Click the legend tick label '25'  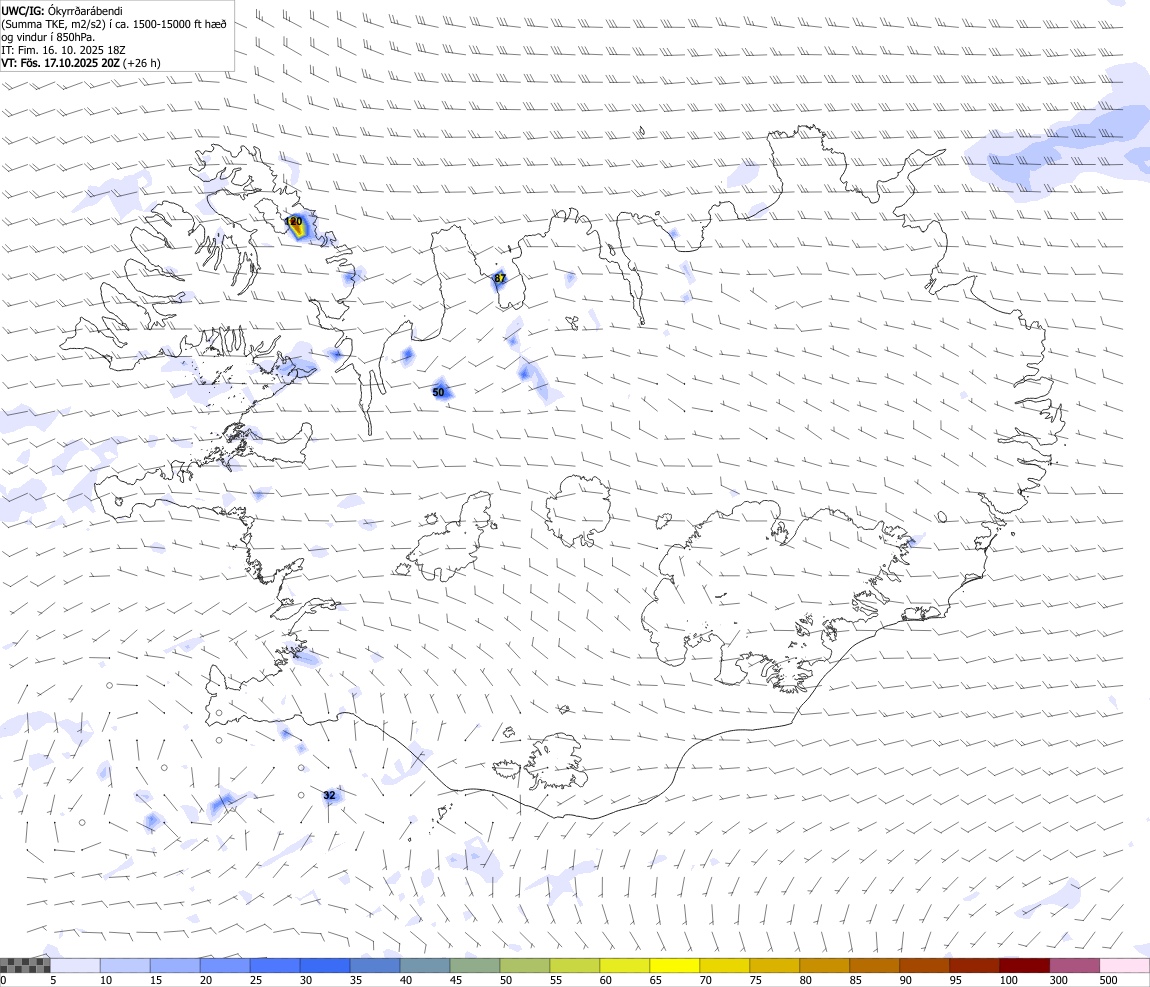coord(256,980)
